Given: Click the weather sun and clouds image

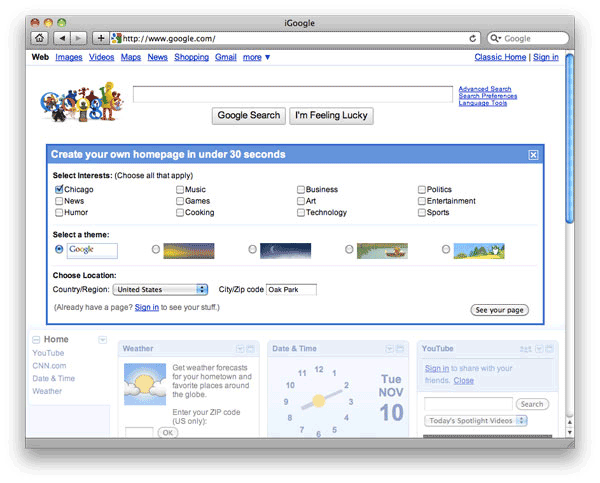Looking at the screenshot, I should click(x=145, y=384).
